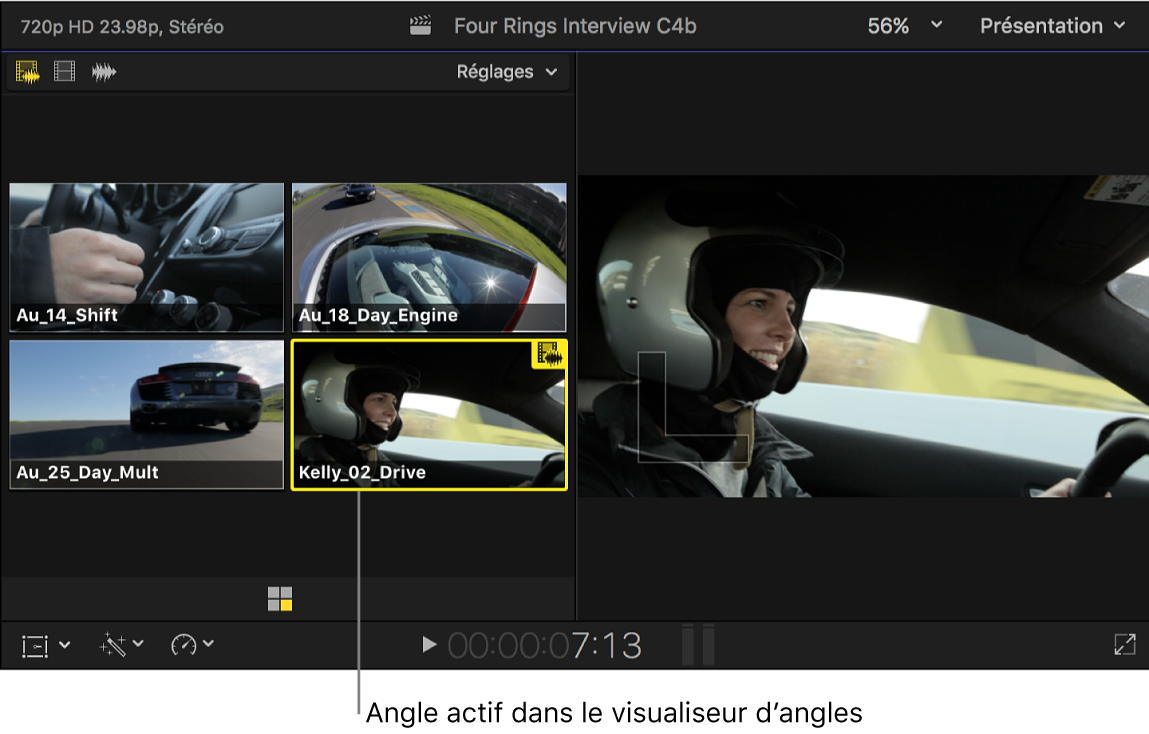Enable video-and-audio switching mode
The width and height of the screenshot is (1149, 734).
[x=27, y=71]
